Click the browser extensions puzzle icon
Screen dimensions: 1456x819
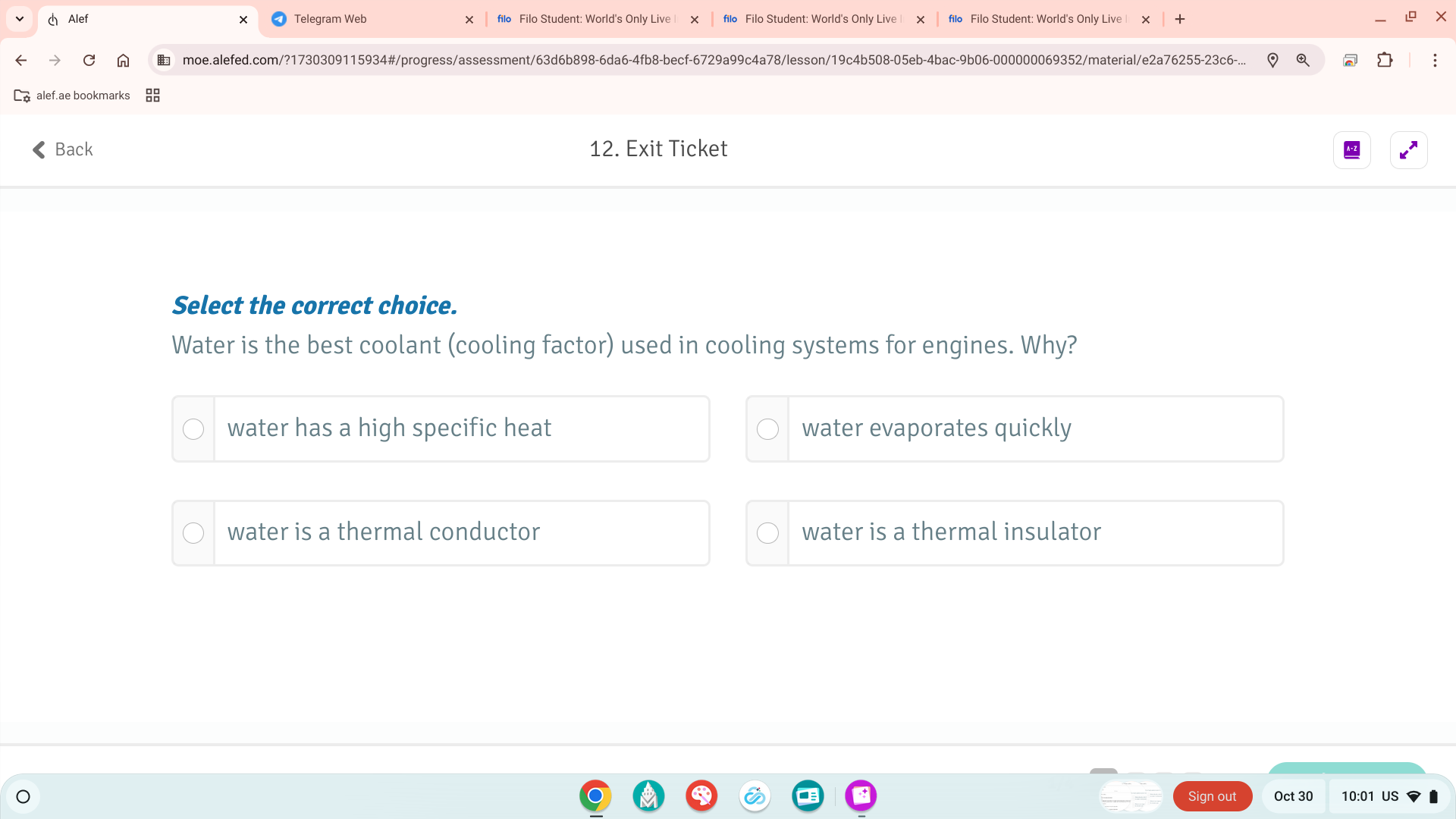coord(1385,60)
